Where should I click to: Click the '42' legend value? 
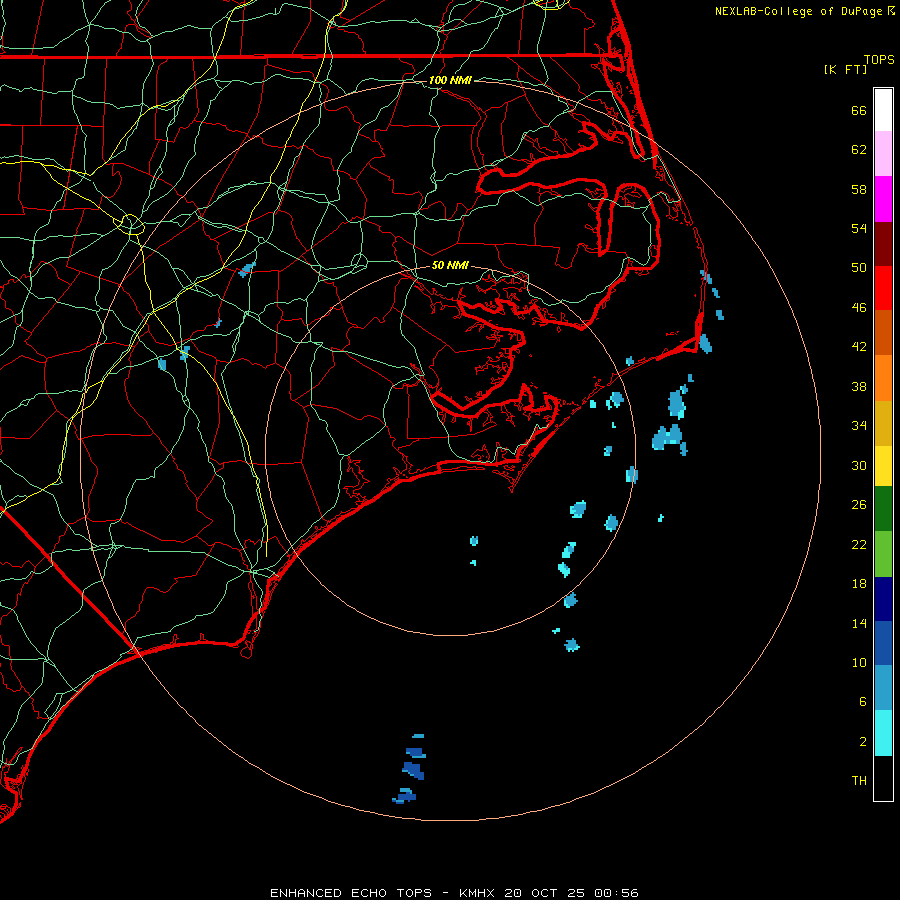click(x=859, y=347)
